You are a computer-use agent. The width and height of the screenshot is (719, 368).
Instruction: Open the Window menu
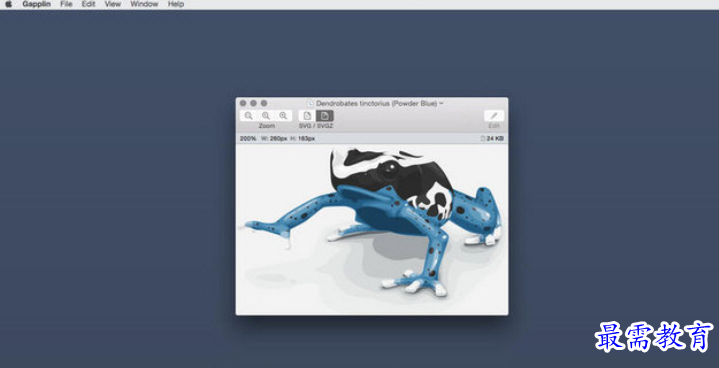pyautogui.click(x=144, y=4)
